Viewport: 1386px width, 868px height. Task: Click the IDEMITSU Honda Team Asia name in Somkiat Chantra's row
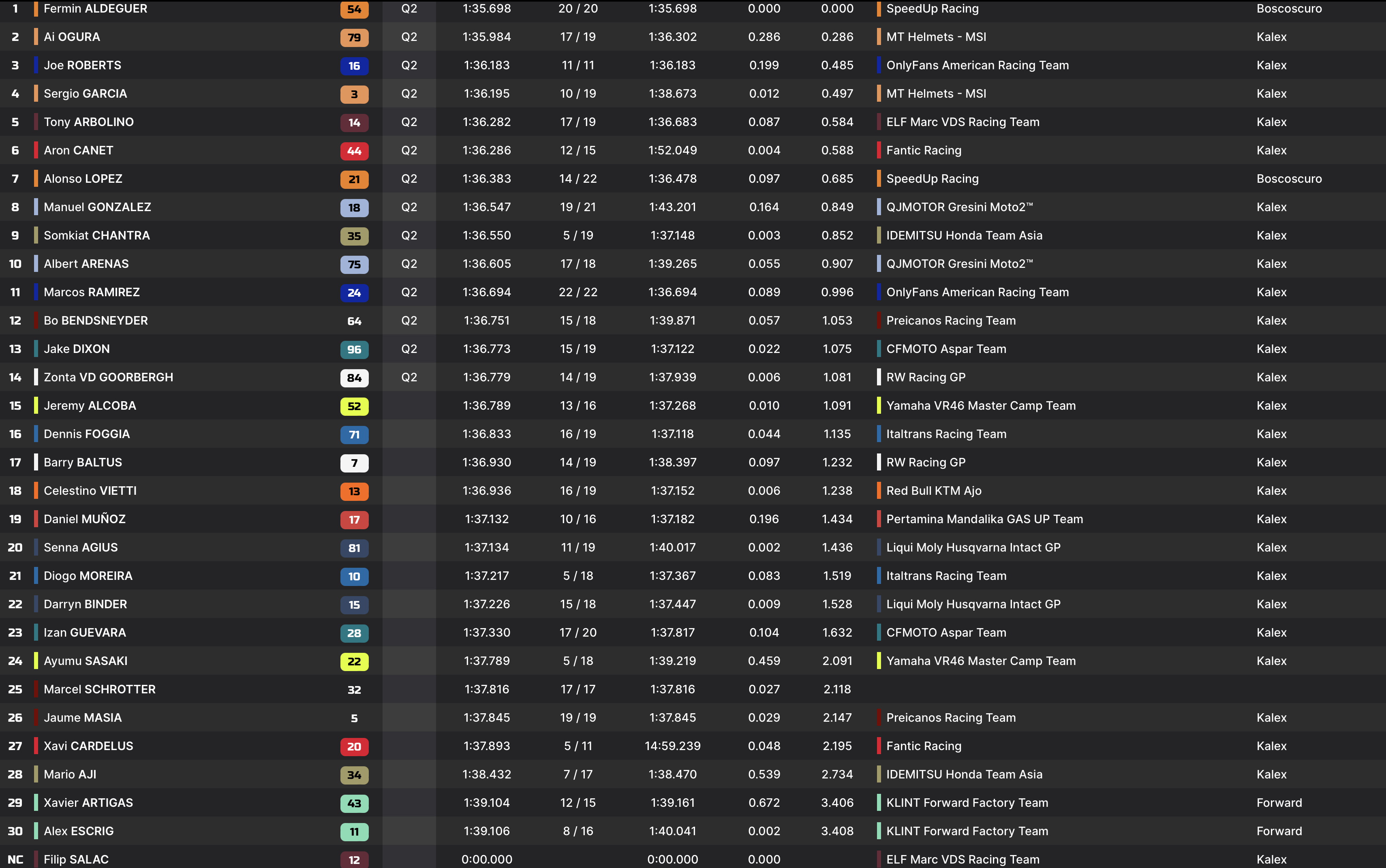click(964, 235)
